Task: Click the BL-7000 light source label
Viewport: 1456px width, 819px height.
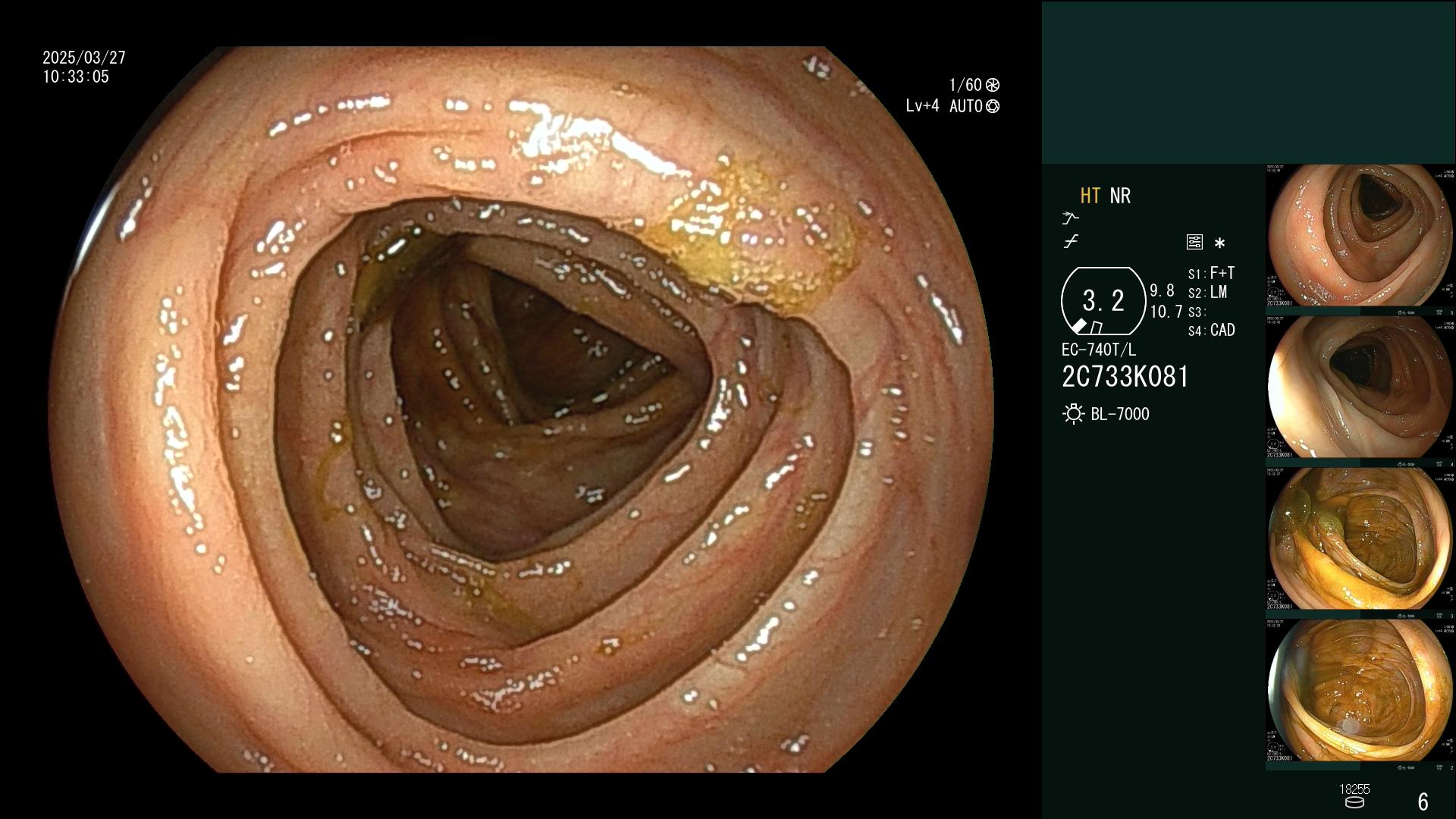Action: point(1120,414)
